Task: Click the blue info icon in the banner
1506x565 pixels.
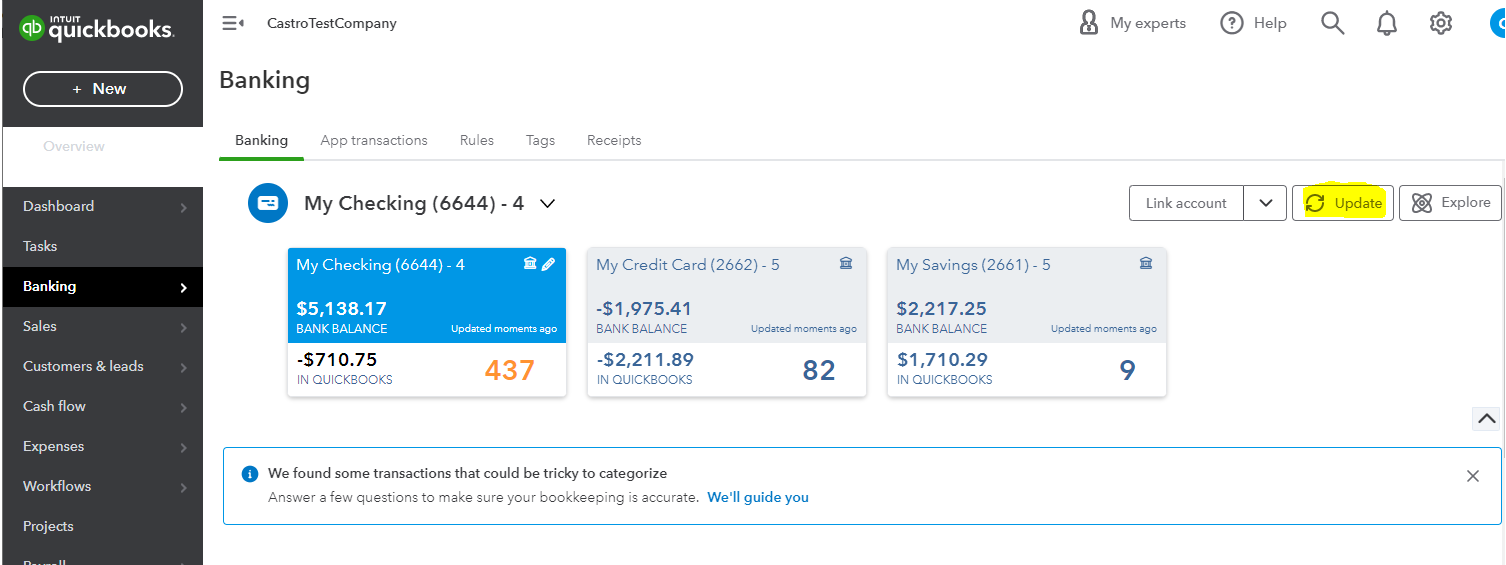Action: point(250,474)
